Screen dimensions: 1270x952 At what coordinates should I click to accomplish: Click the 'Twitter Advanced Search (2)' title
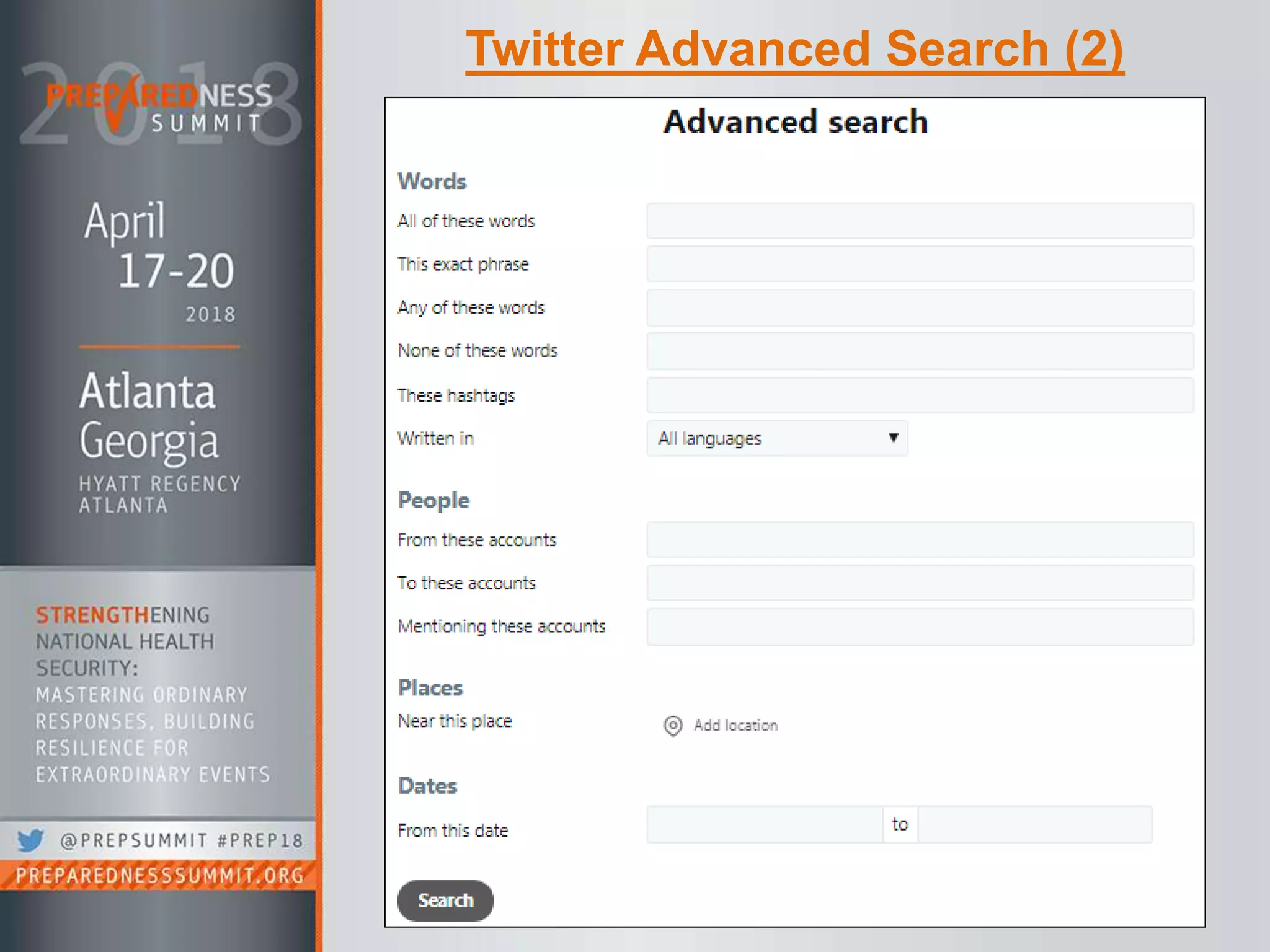[x=795, y=50]
